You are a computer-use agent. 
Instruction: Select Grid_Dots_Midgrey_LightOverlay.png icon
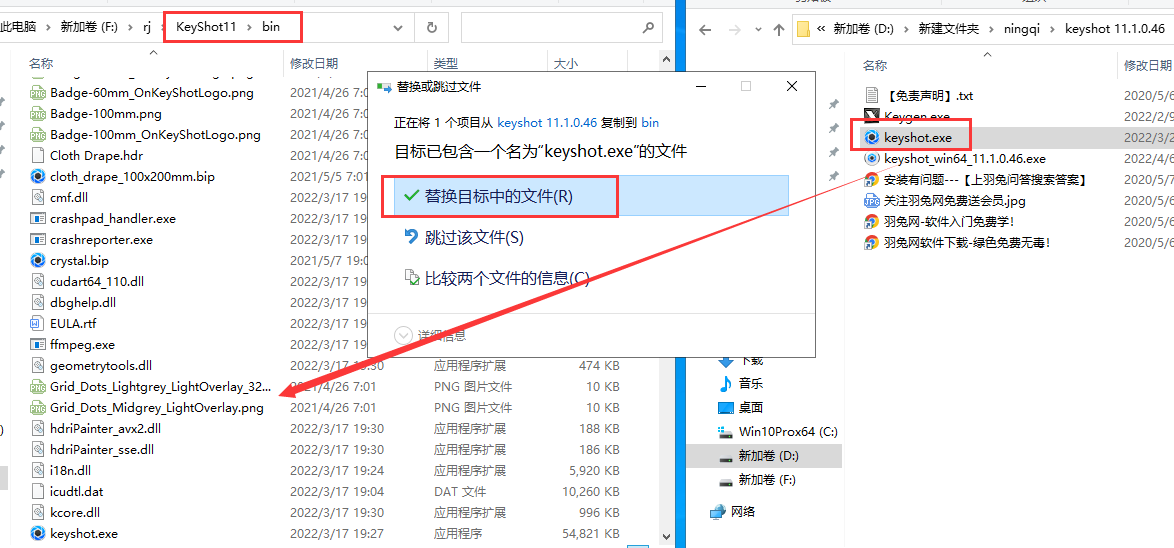[37, 408]
